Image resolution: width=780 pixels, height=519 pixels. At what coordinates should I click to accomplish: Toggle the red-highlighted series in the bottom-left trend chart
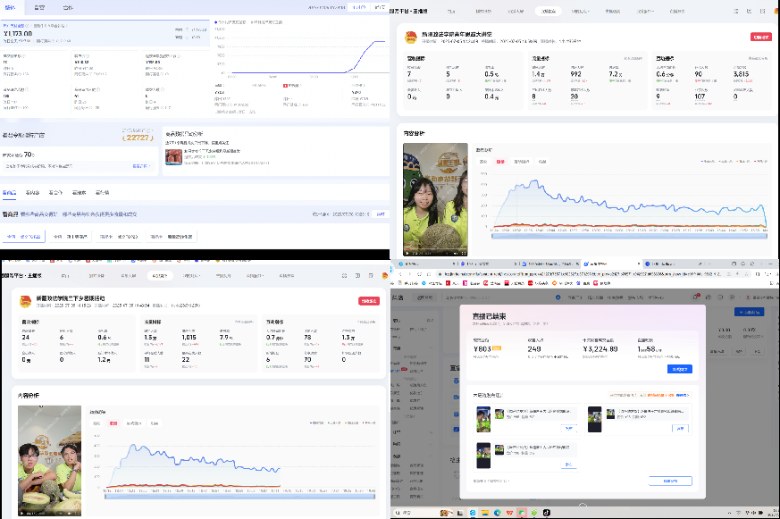pyautogui.click(x=113, y=423)
